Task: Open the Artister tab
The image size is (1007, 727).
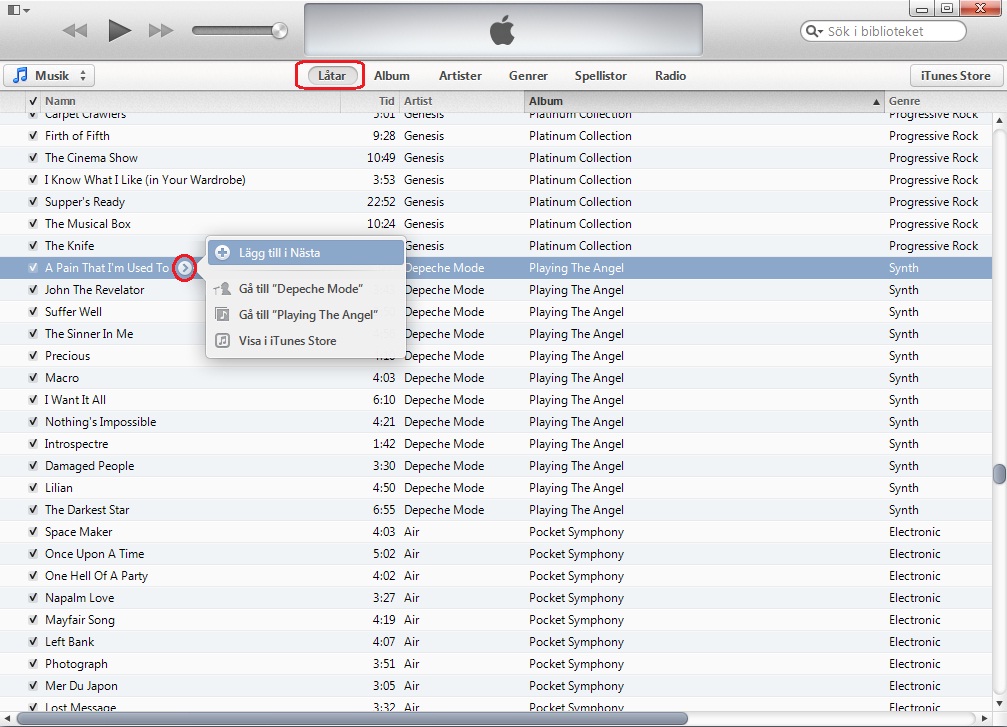Action: (x=460, y=75)
